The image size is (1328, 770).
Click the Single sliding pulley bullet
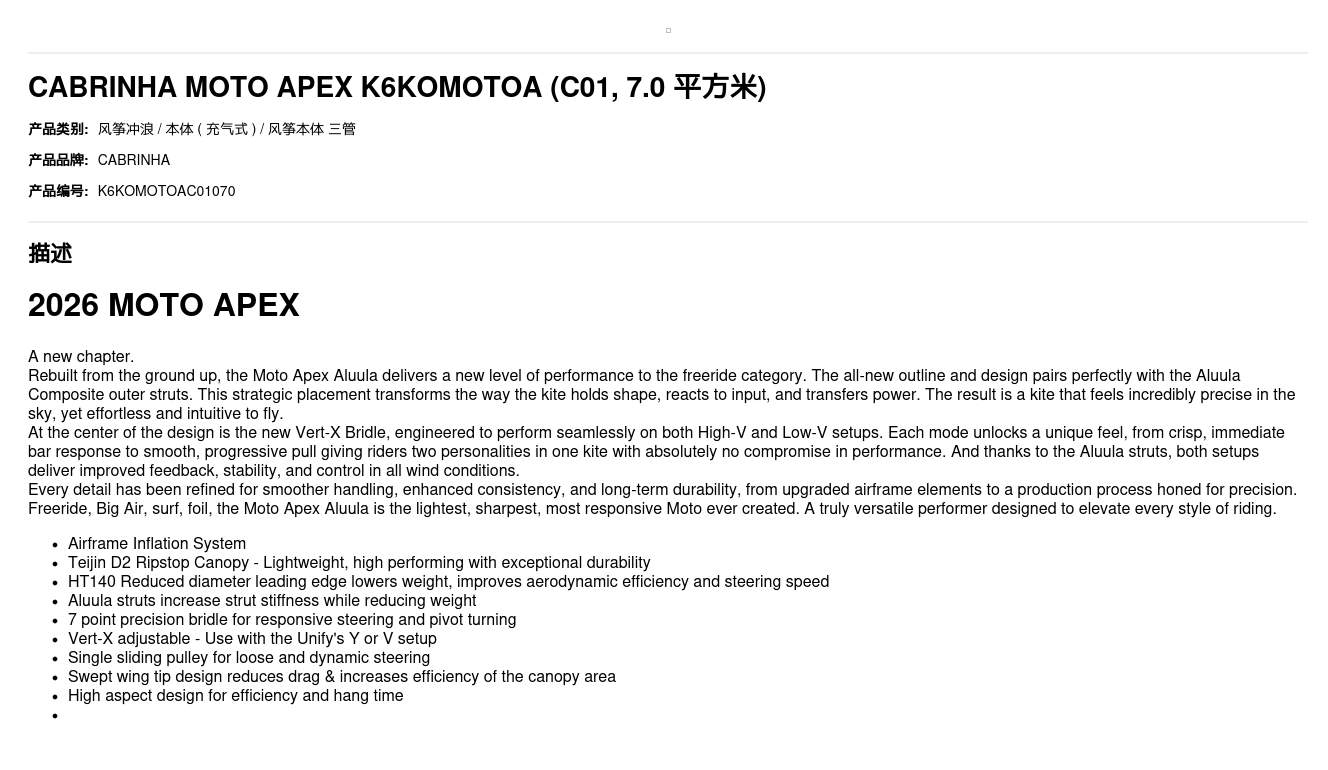(x=249, y=658)
